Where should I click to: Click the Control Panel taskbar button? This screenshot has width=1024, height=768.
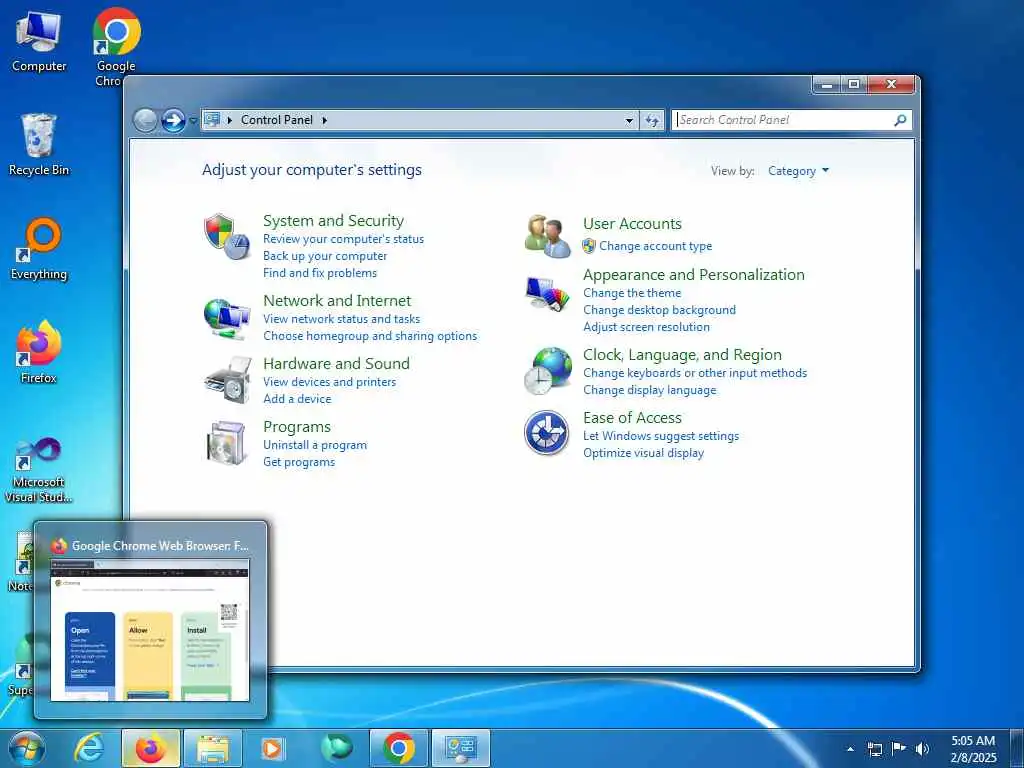[461, 748]
